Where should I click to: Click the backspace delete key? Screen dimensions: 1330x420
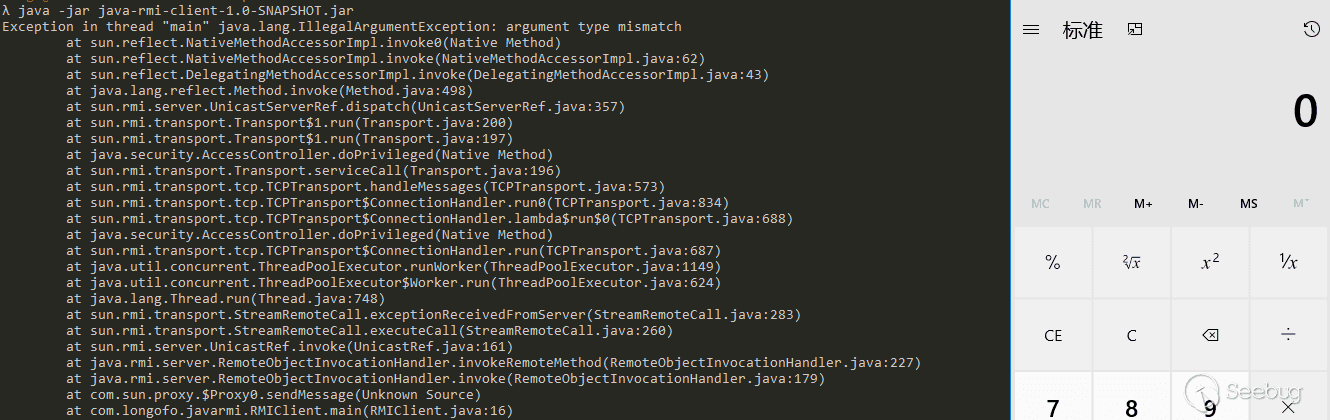tap(1210, 335)
